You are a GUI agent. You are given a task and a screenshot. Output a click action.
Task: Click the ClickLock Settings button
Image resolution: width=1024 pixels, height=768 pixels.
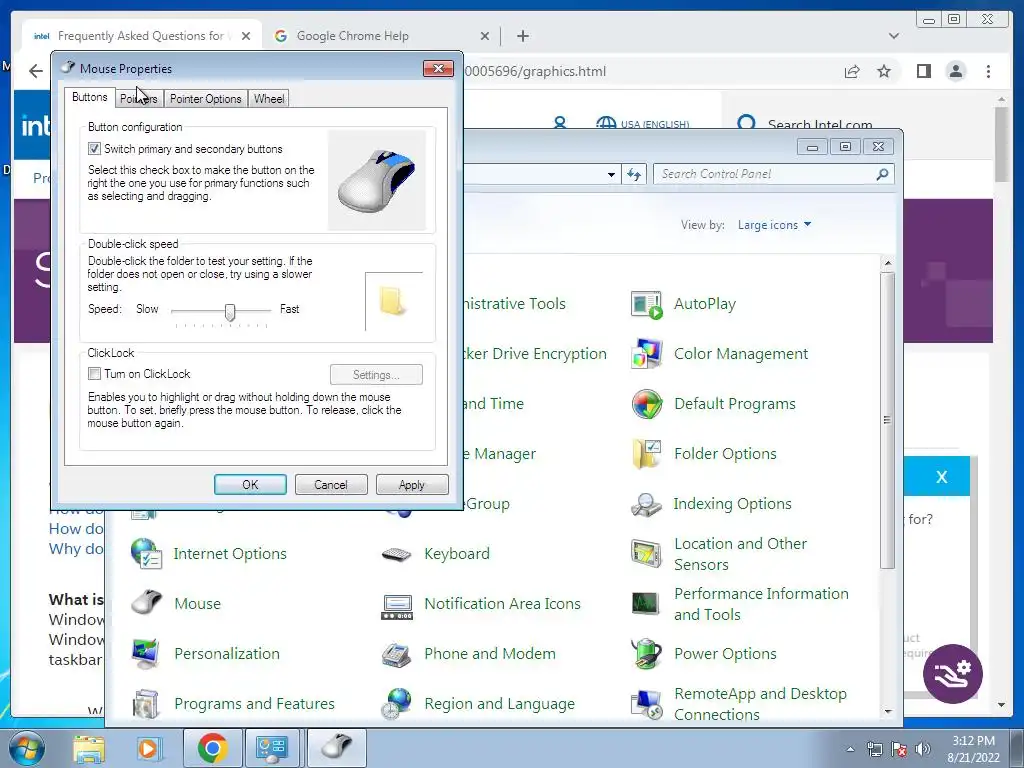click(x=376, y=375)
